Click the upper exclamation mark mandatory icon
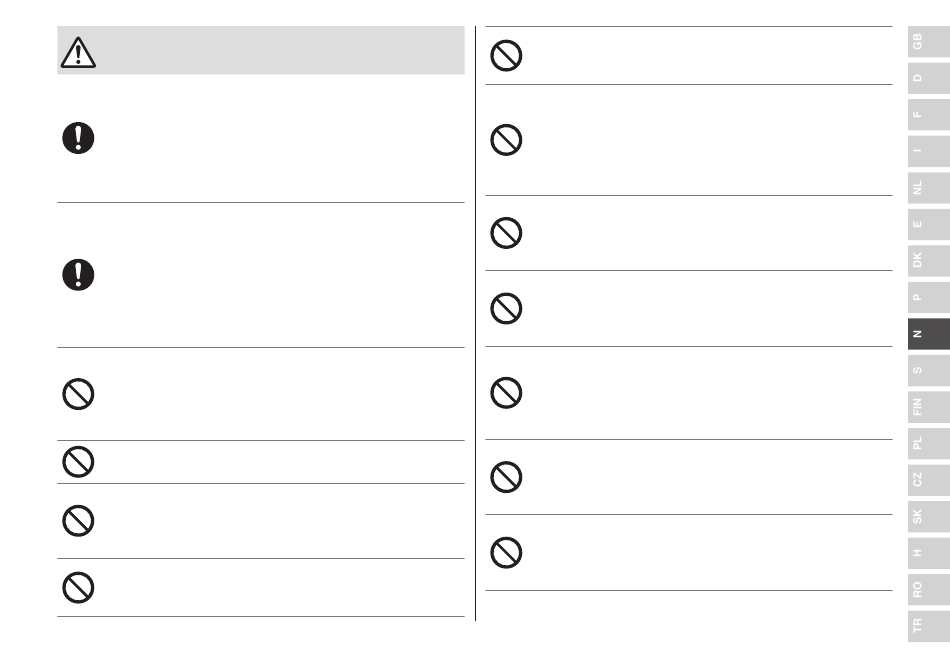This screenshot has width=950, height=668. pos(78,137)
